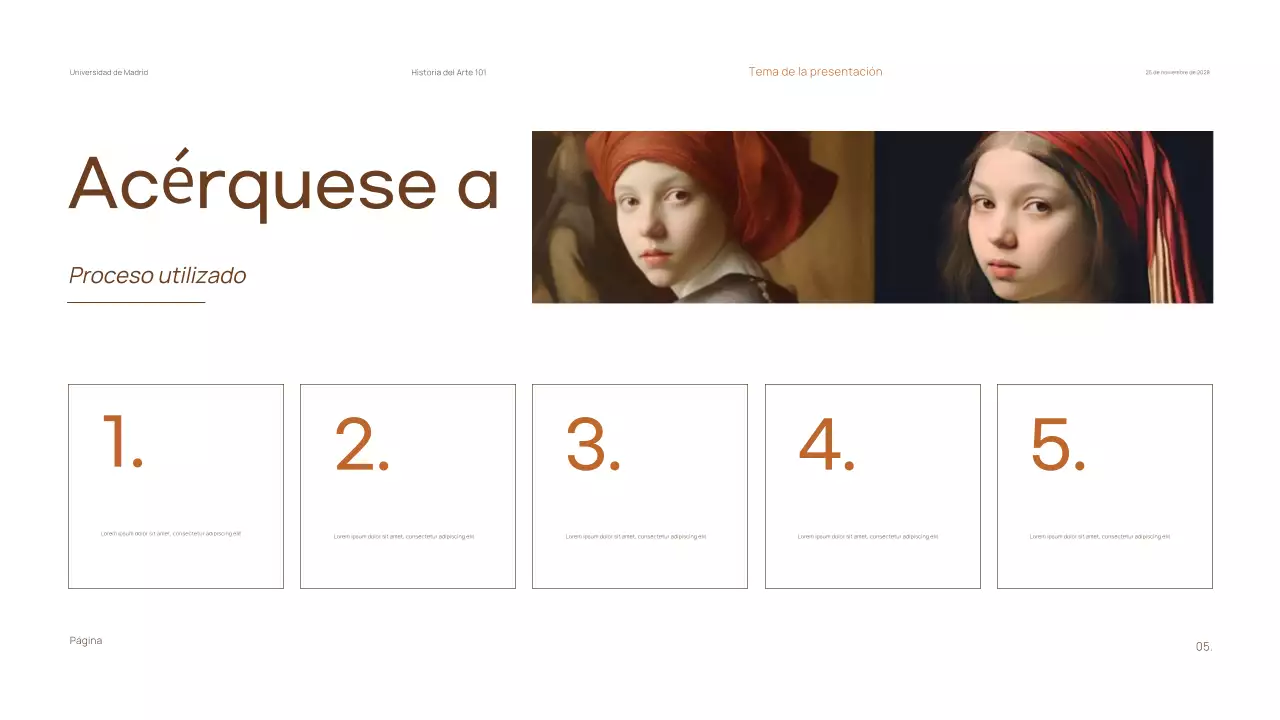Click the 'Universidad de Madrid' header text
This screenshot has height=720, width=1280.
point(109,72)
